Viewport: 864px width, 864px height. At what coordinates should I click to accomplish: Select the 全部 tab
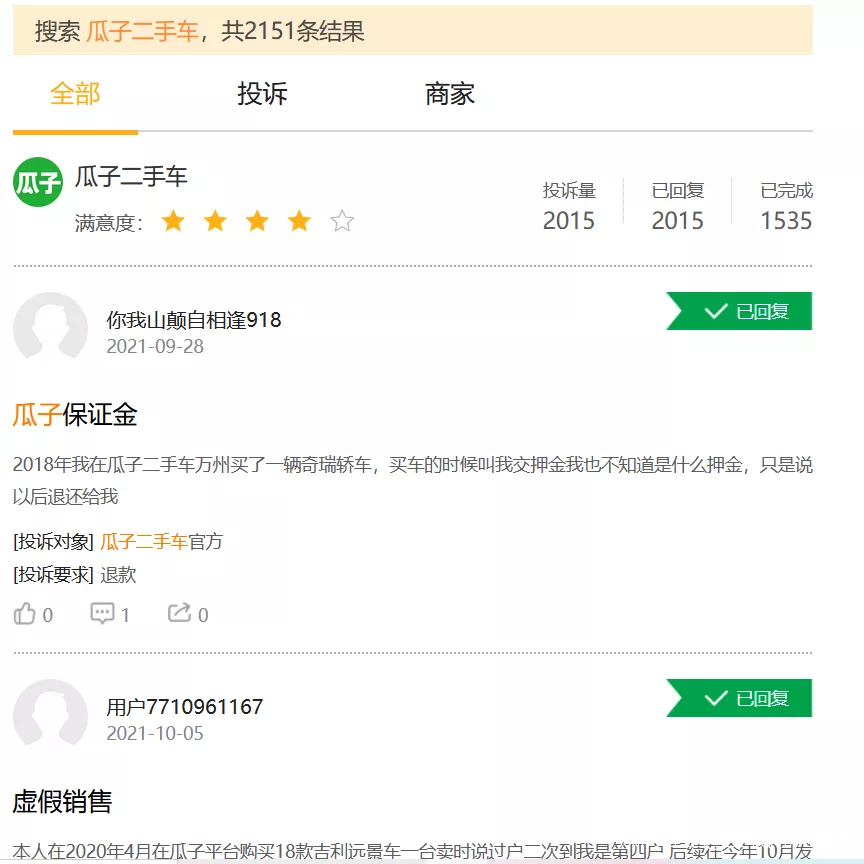75,95
